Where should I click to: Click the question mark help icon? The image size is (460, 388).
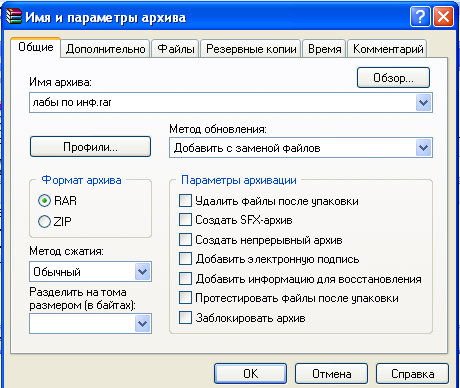pos(420,16)
